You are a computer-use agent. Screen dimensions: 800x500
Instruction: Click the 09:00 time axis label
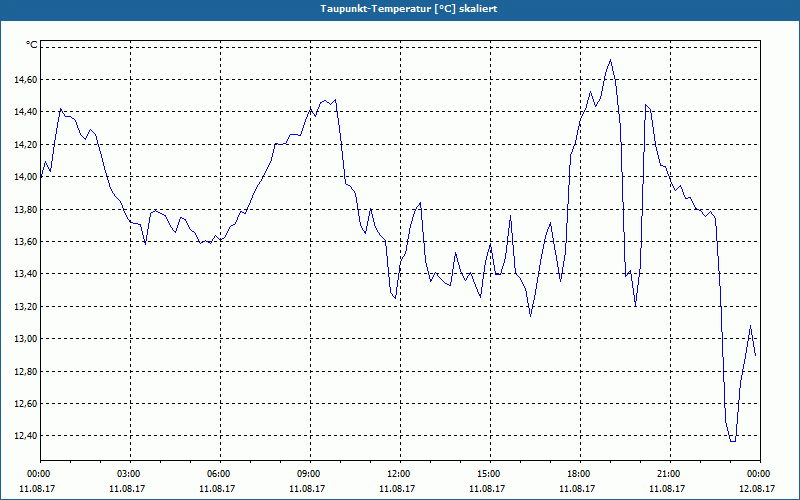pos(310,474)
